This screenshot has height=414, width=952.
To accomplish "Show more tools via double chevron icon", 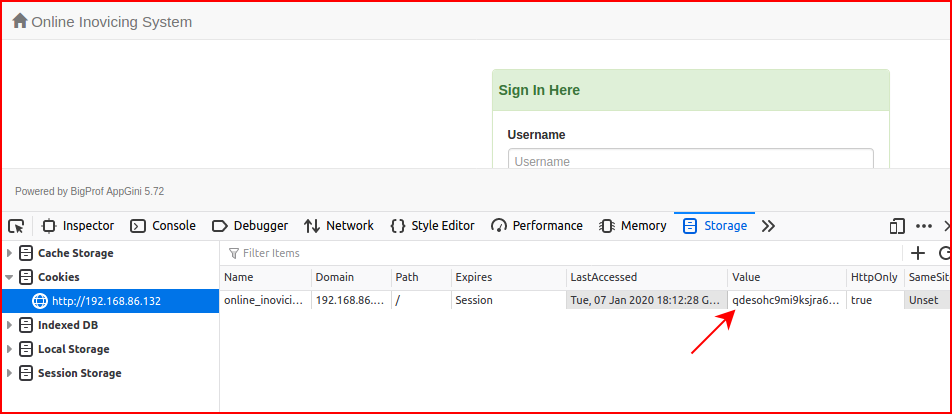I will pos(768,226).
